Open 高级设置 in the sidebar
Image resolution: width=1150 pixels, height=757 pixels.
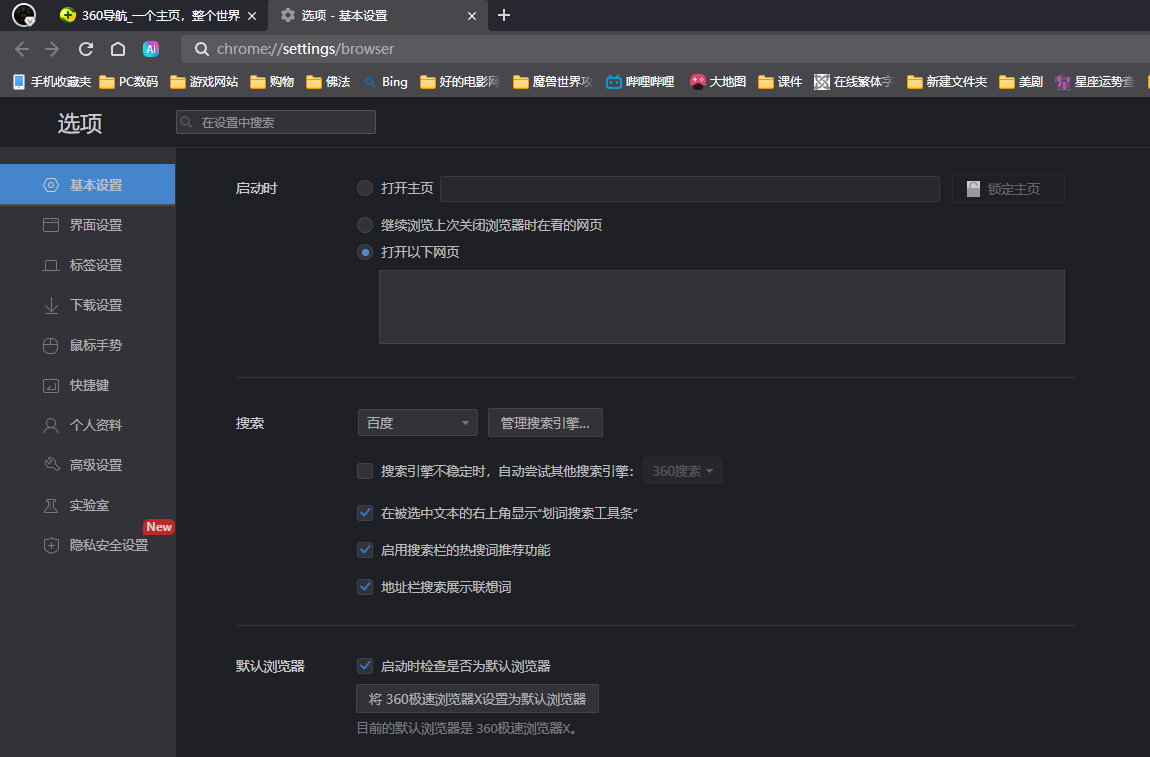click(90, 464)
